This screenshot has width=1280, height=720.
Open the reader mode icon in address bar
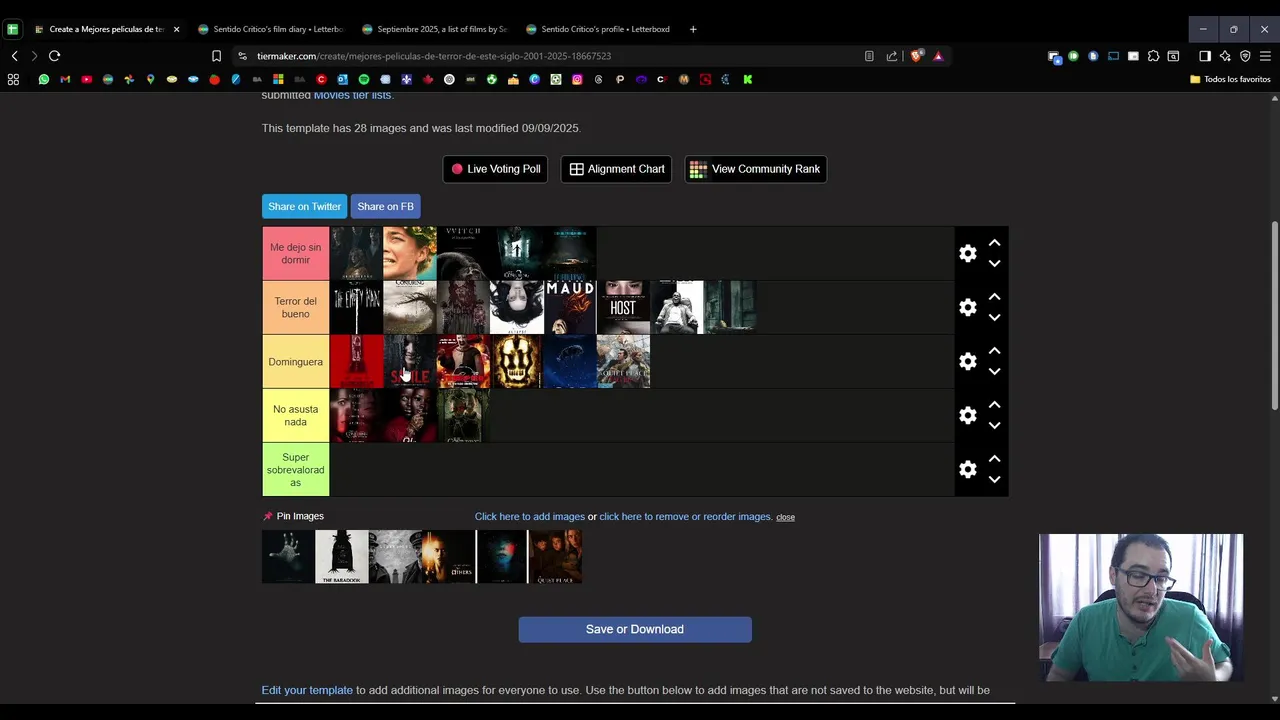coord(869,56)
